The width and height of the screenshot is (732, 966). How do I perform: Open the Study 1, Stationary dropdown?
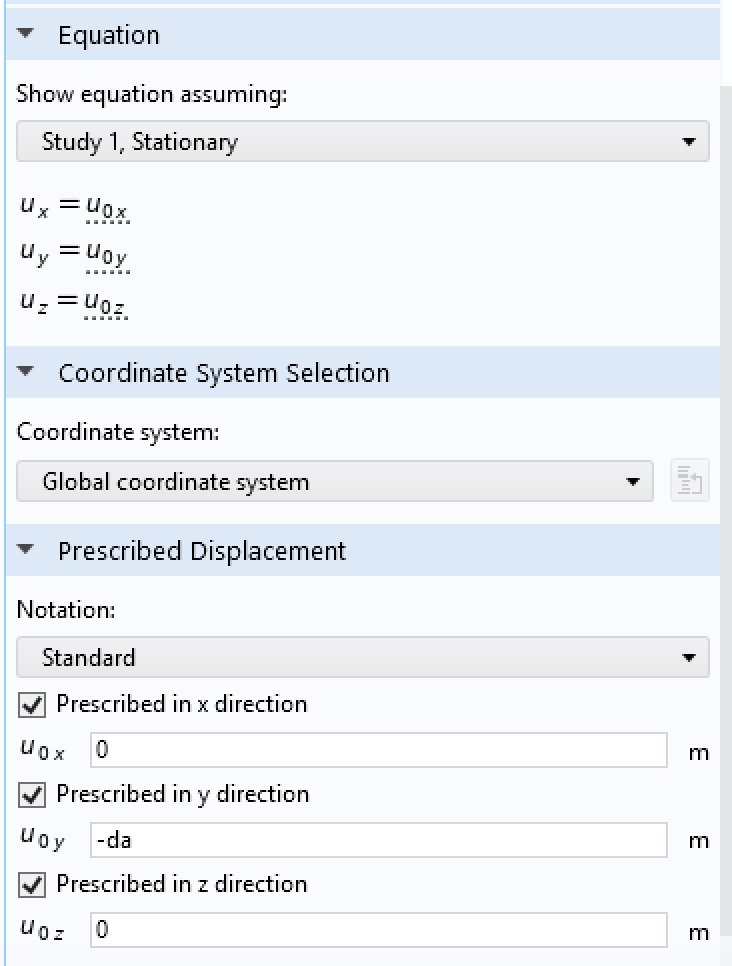pos(362,142)
